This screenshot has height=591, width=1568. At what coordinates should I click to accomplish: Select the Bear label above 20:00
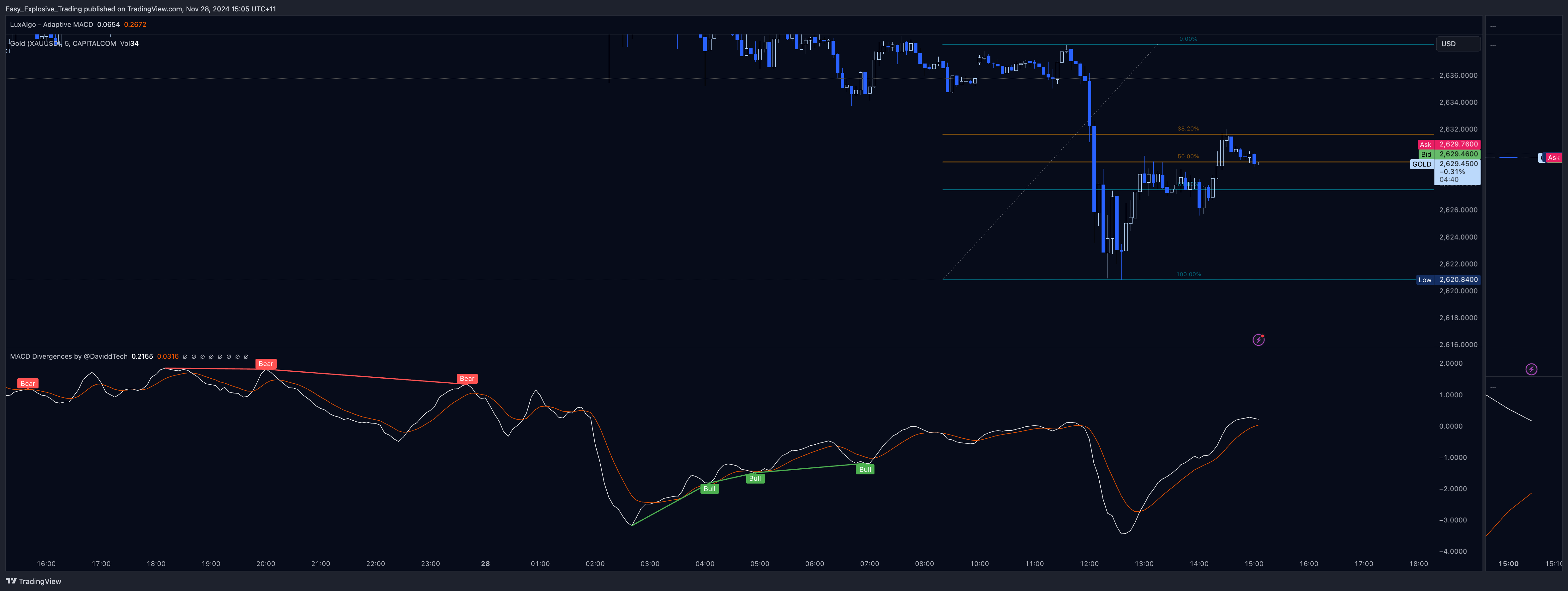[266, 364]
